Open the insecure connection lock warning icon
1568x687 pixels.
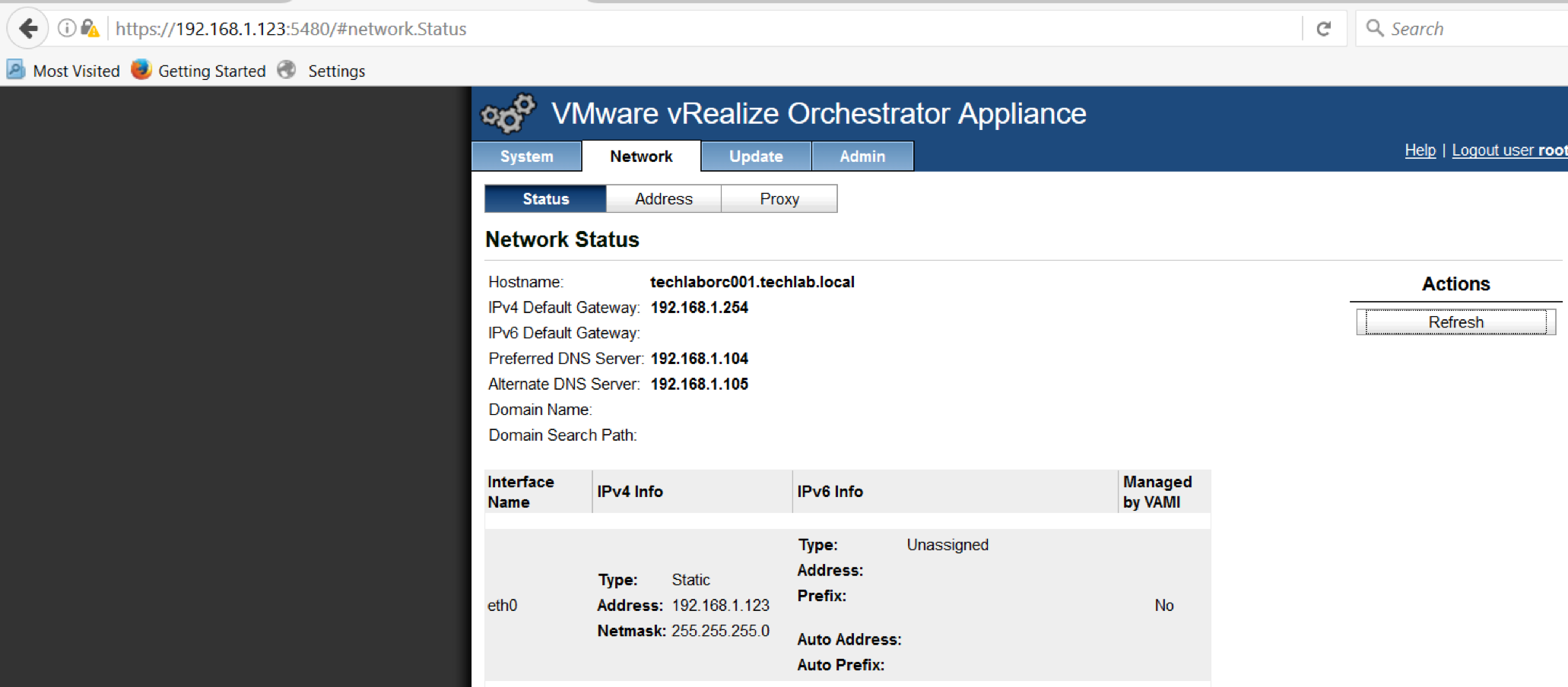coord(90,29)
